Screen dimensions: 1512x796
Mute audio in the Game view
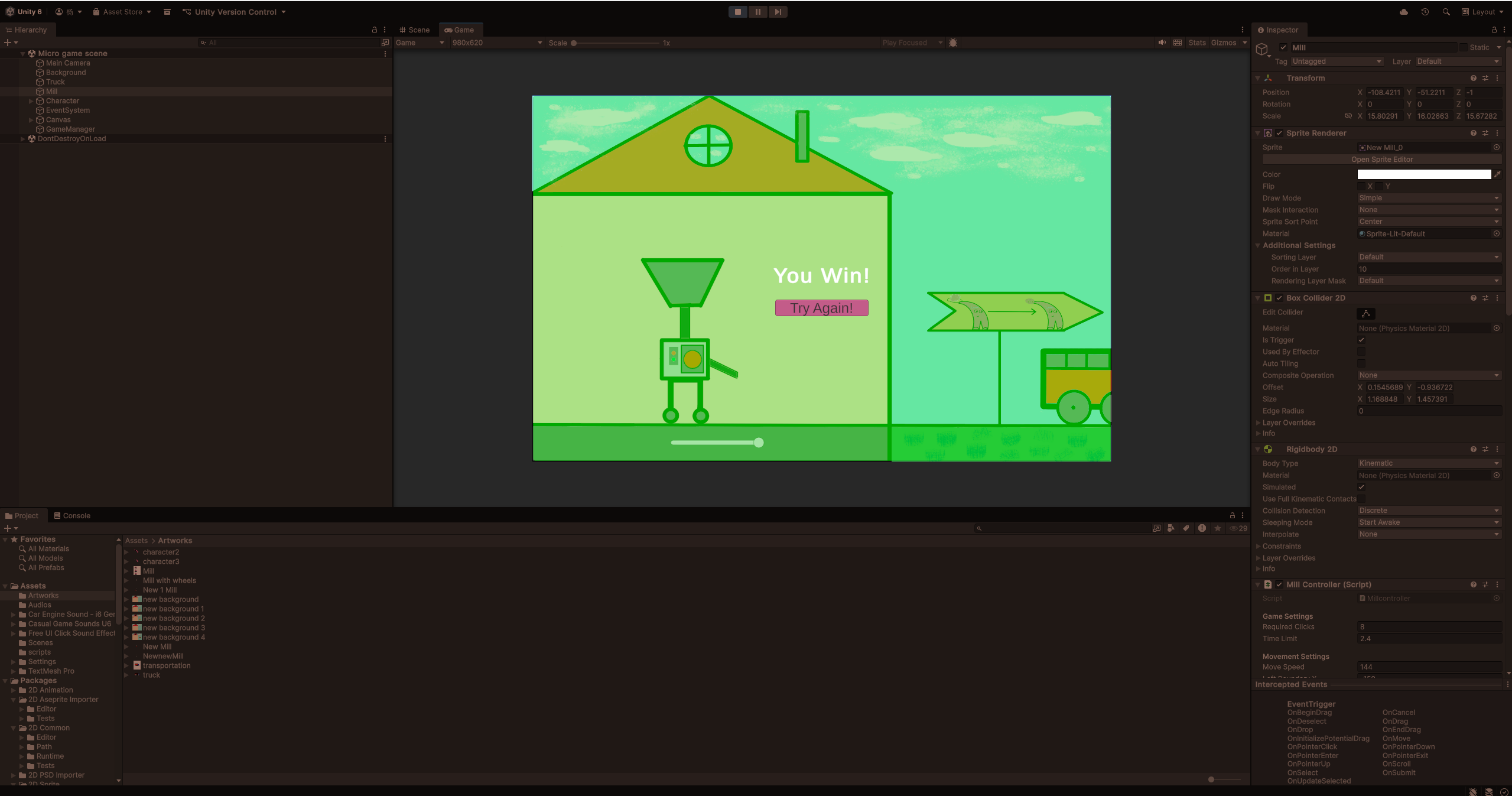pyautogui.click(x=1162, y=43)
